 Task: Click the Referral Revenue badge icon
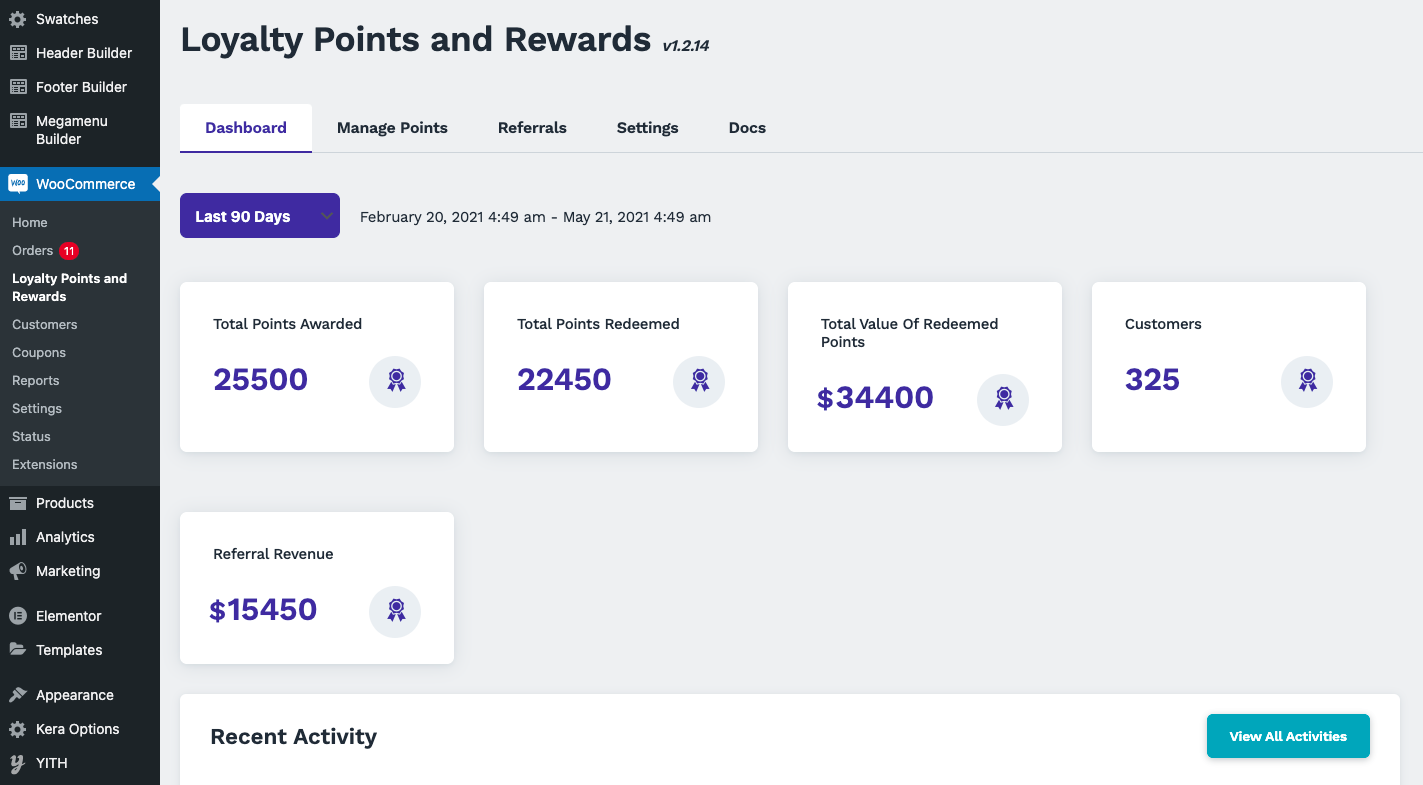395,611
